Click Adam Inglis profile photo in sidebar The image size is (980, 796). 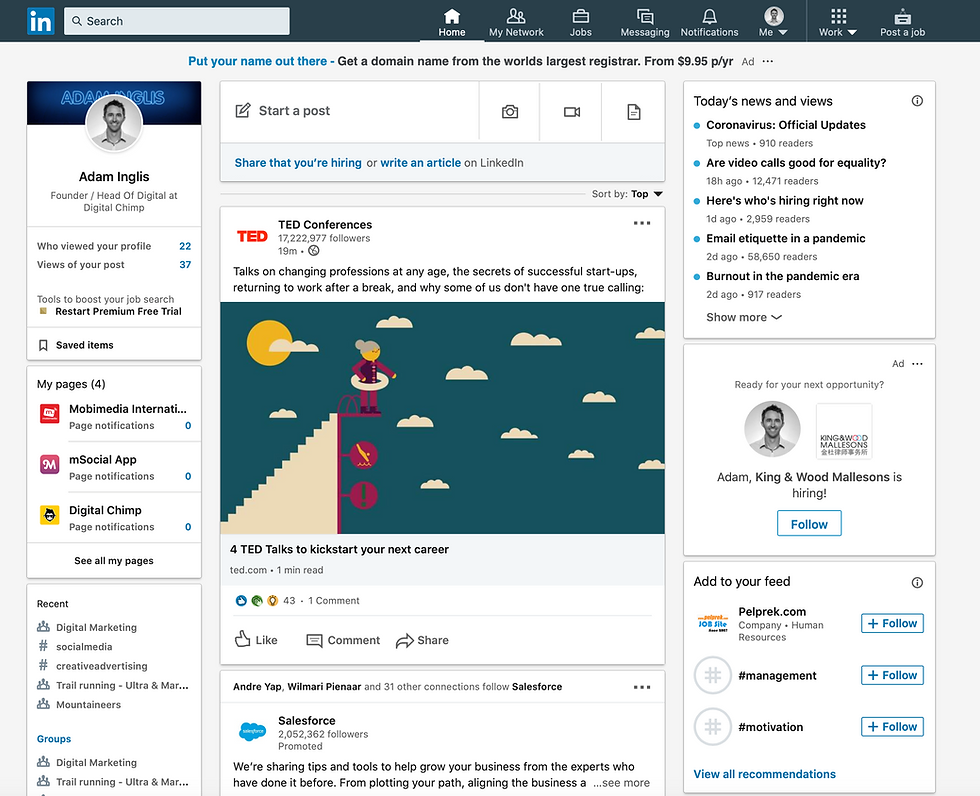pyautogui.click(x=114, y=124)
